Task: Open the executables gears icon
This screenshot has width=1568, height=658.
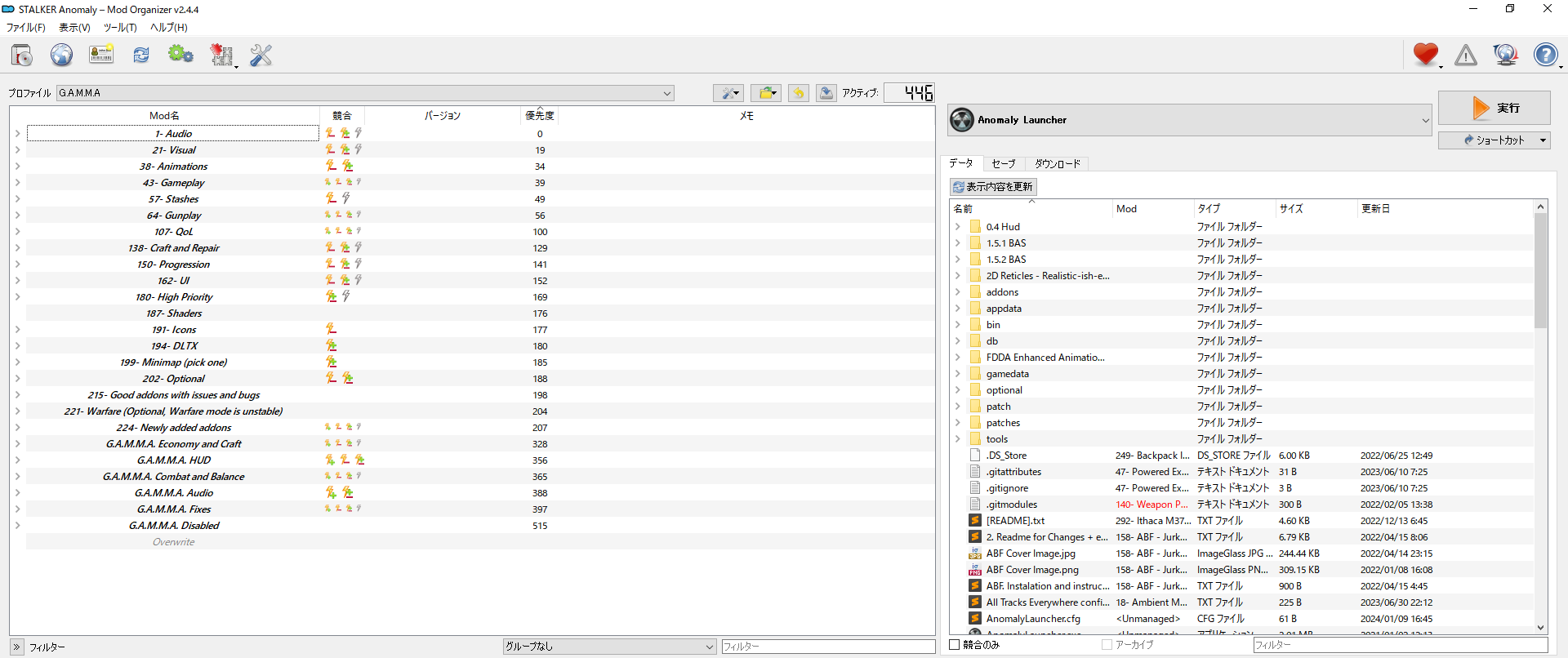Action: (180, 55)
